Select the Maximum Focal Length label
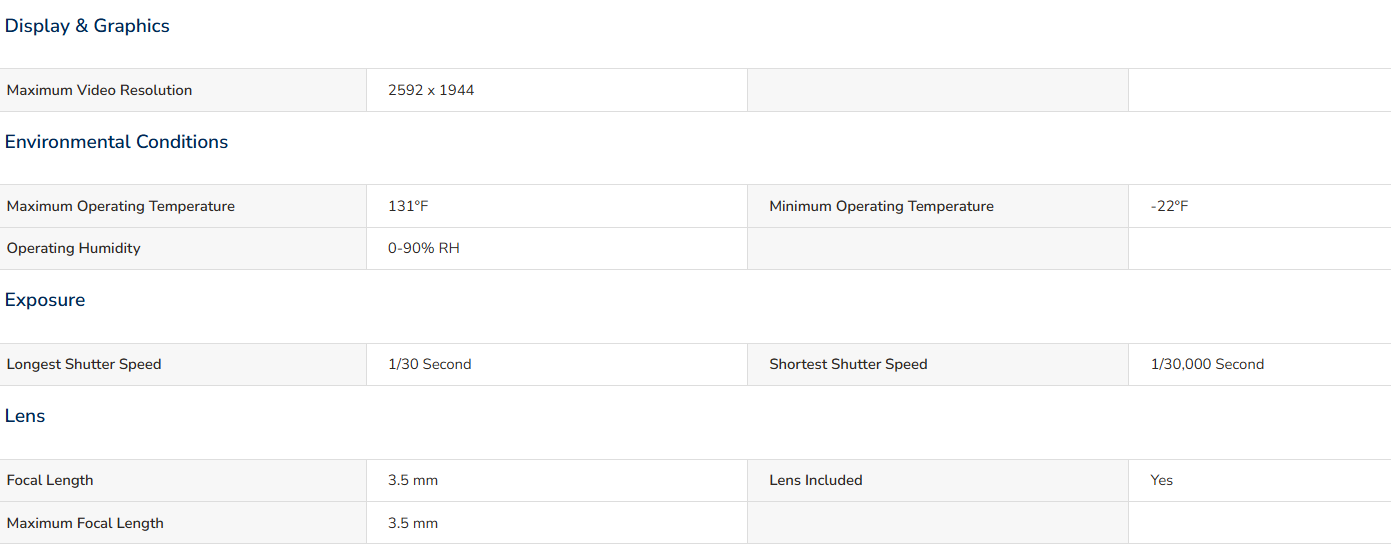The height and width of the screenshot is (557, 1391). point(85,523)
